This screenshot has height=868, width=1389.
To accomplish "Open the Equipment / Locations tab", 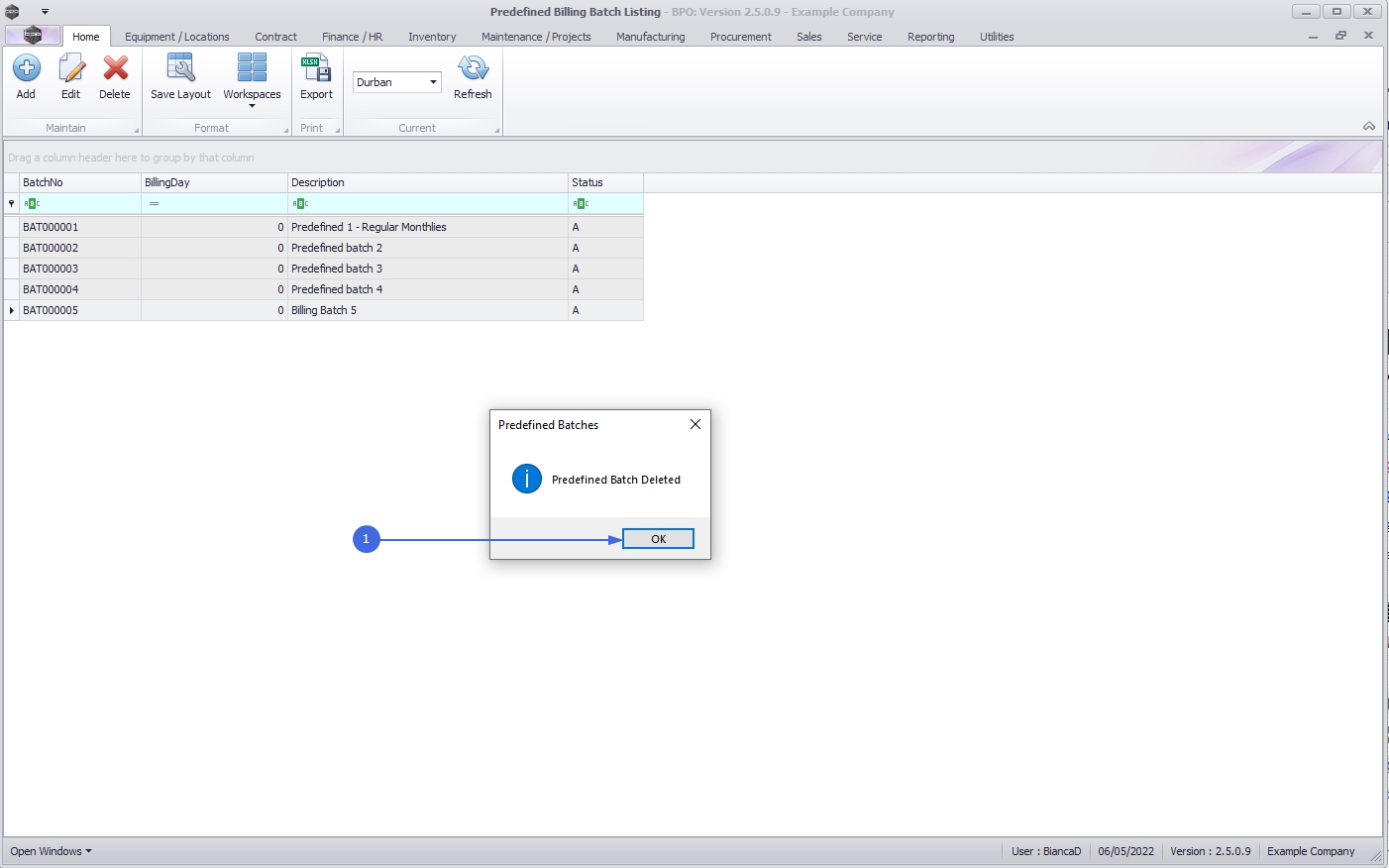I will click(177, 37).
